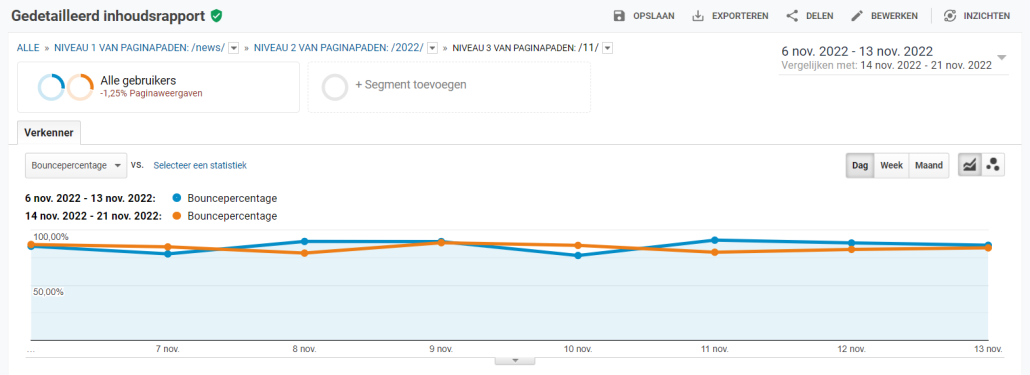Expand dropdown next to /11/ breadcrumb

[x=608, y=48]
